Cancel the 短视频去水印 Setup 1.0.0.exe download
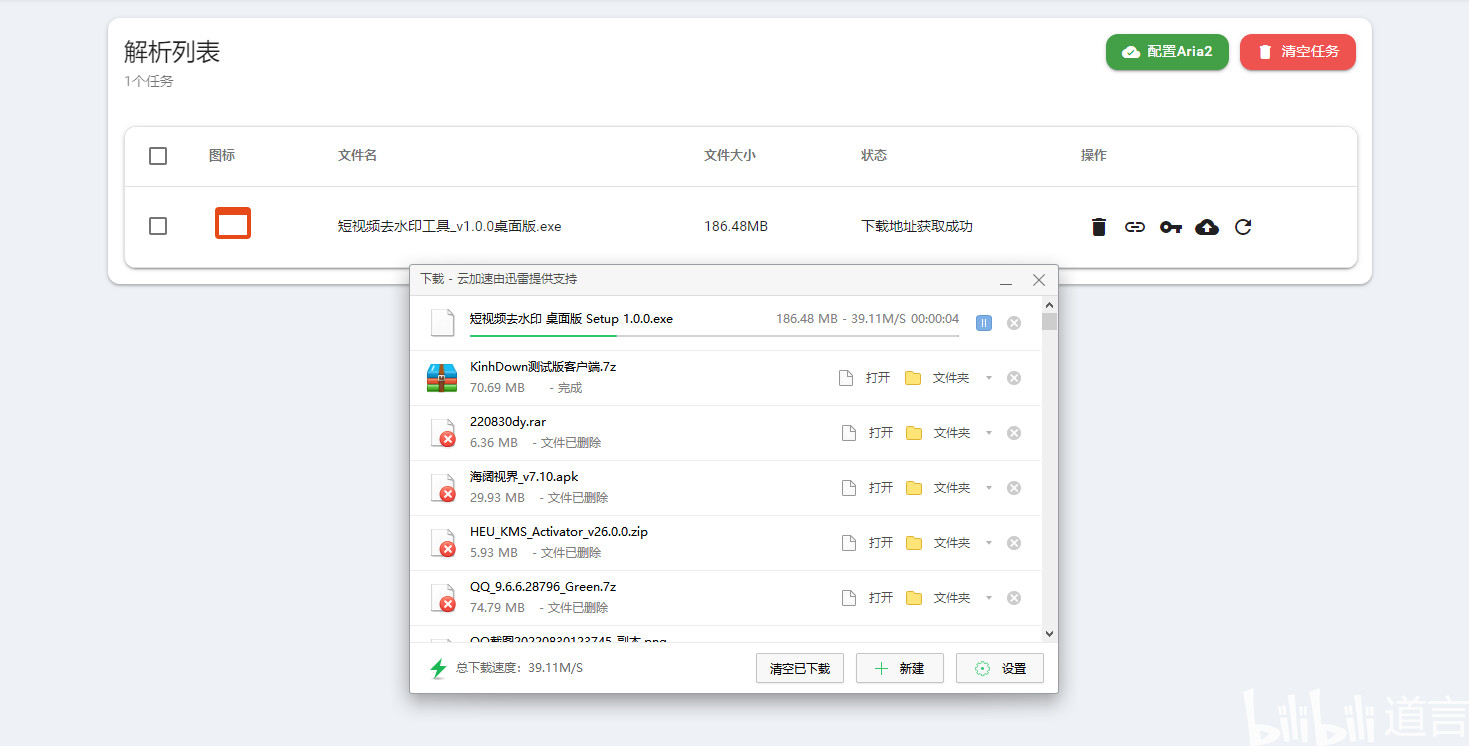The height and width of the screenshot is (746, 1469). [x=1014, y=322]
